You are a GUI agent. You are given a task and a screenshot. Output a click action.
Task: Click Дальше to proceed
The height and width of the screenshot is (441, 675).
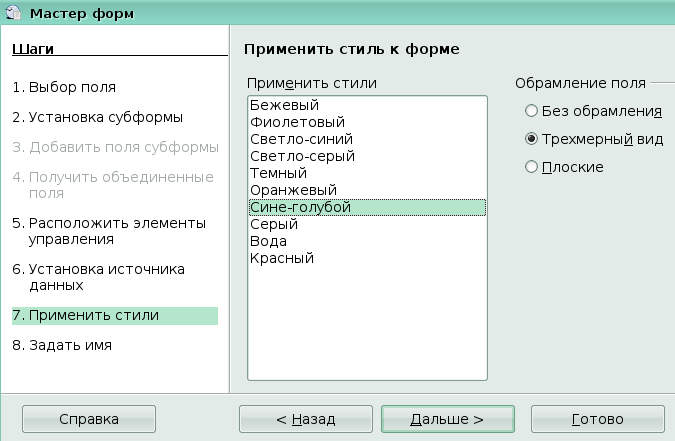click(448, 418)
